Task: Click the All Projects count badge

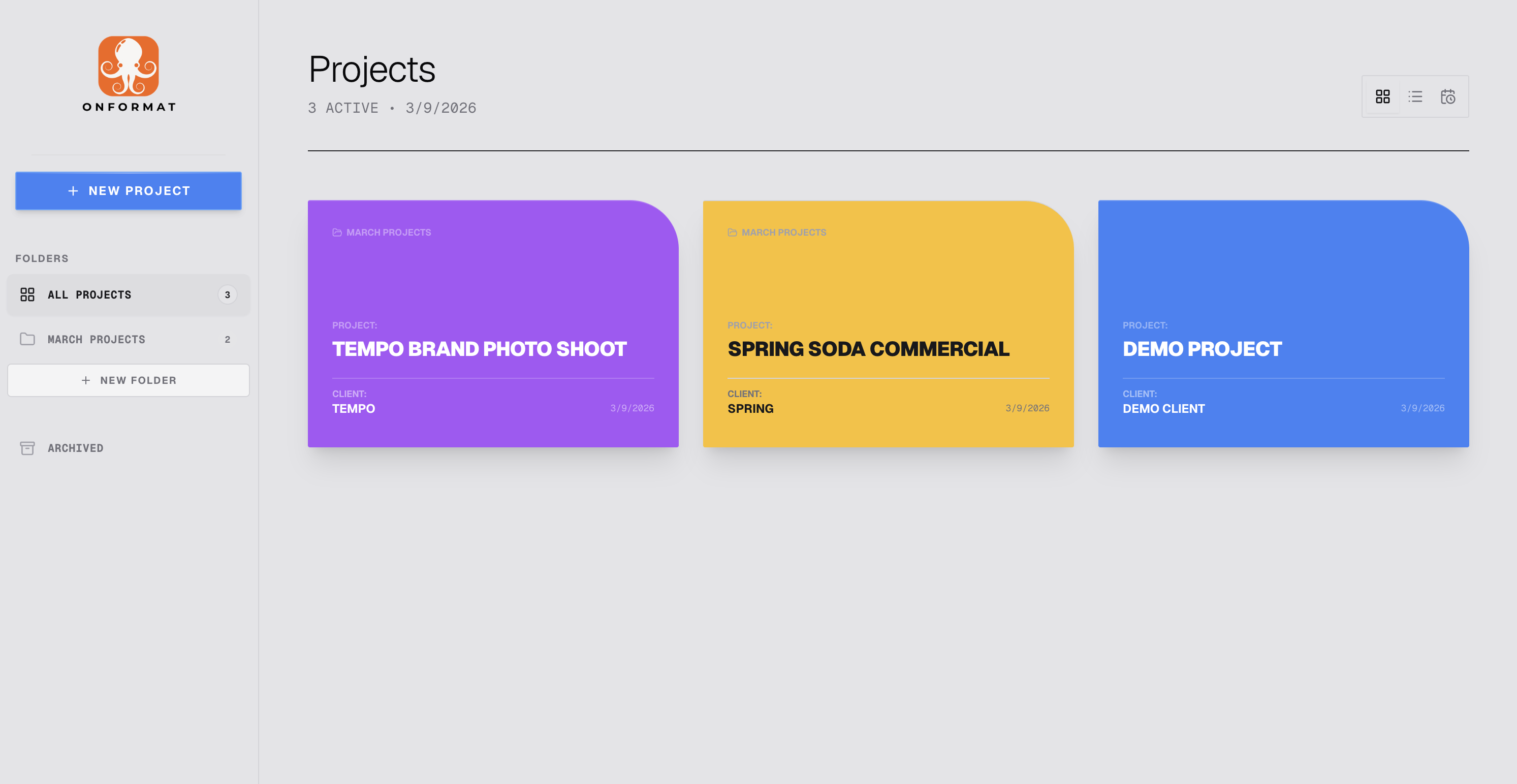Action: (x=227, y=295)
